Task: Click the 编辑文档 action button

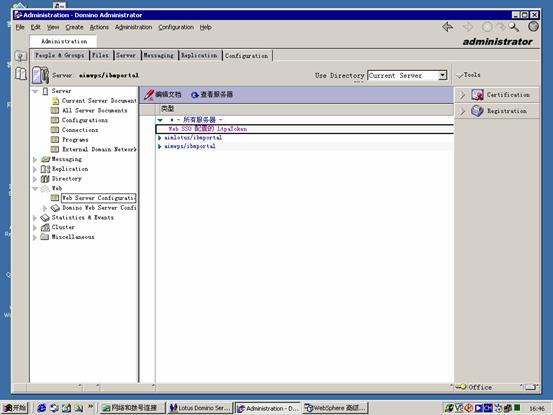Action: click(x=163, y=94)
